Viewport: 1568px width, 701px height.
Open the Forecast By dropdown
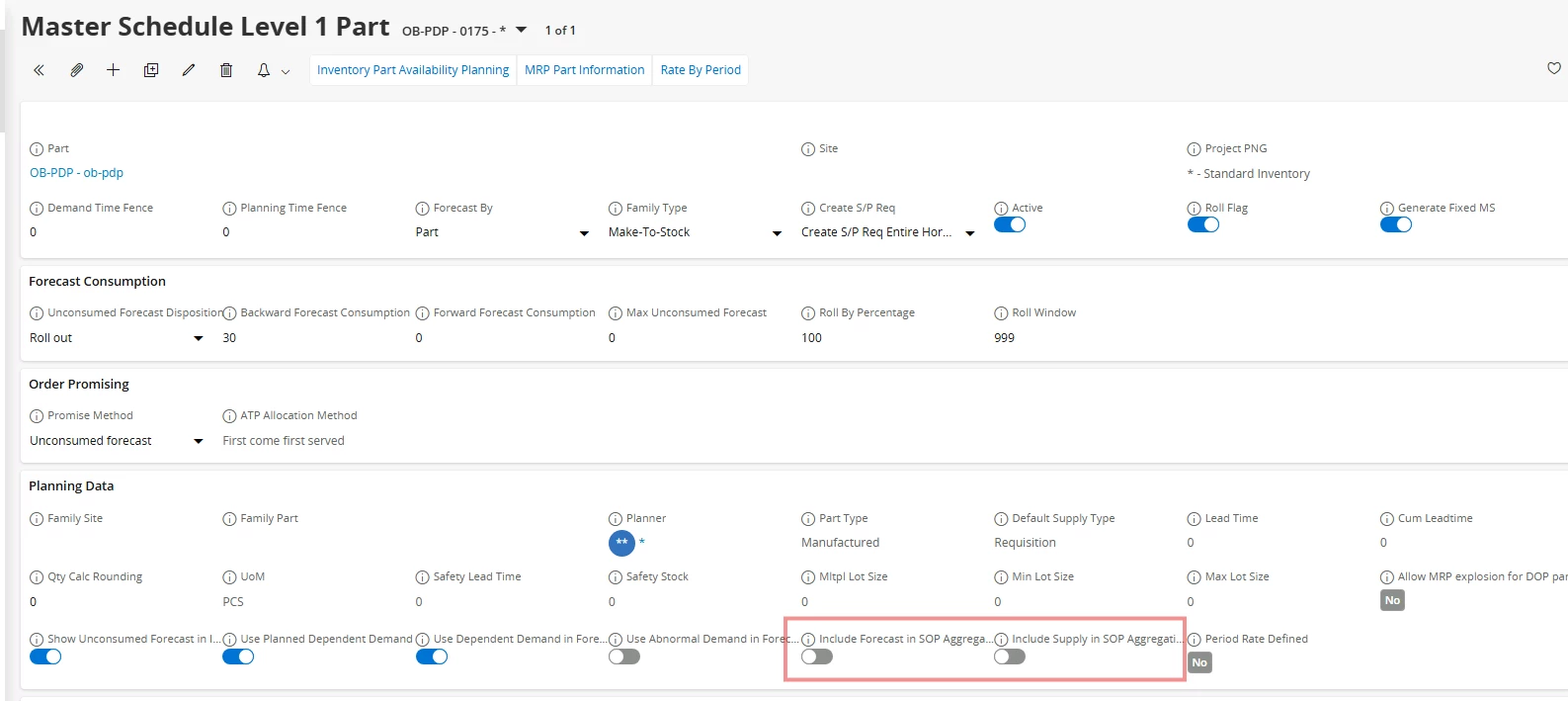(584, 233)
